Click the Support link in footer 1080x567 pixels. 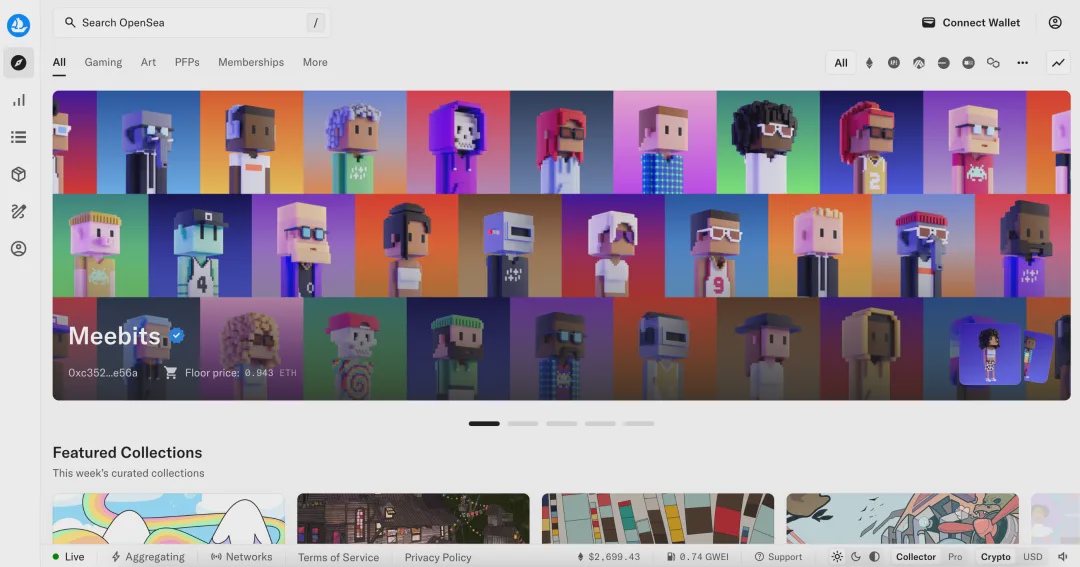(x=778, y=557)
